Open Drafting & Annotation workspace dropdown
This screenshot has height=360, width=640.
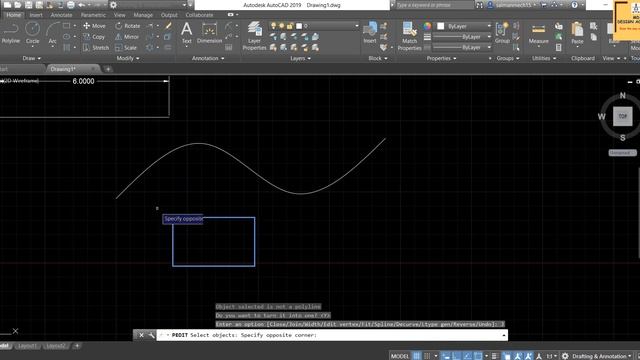(601, 356)
